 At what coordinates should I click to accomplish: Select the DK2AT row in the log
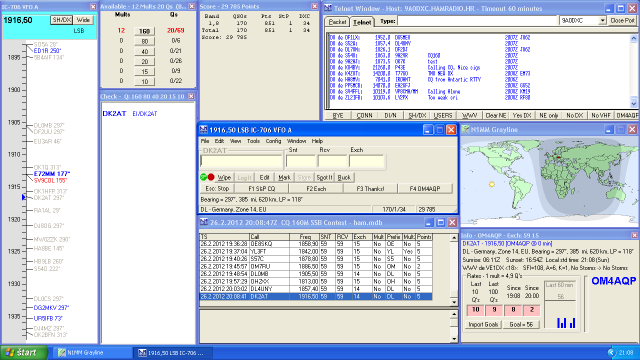click(316, 297)
